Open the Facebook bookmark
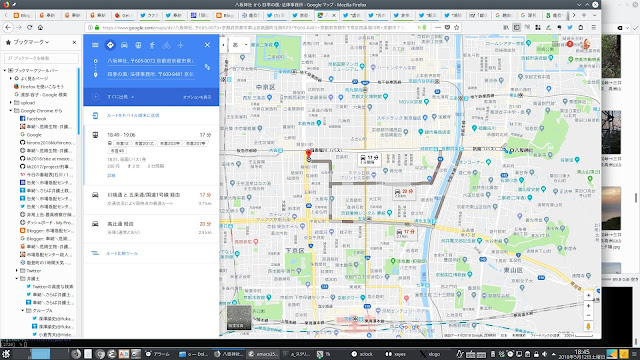Image resolution: width=640 pixels, height=360 pixels. 33,119
